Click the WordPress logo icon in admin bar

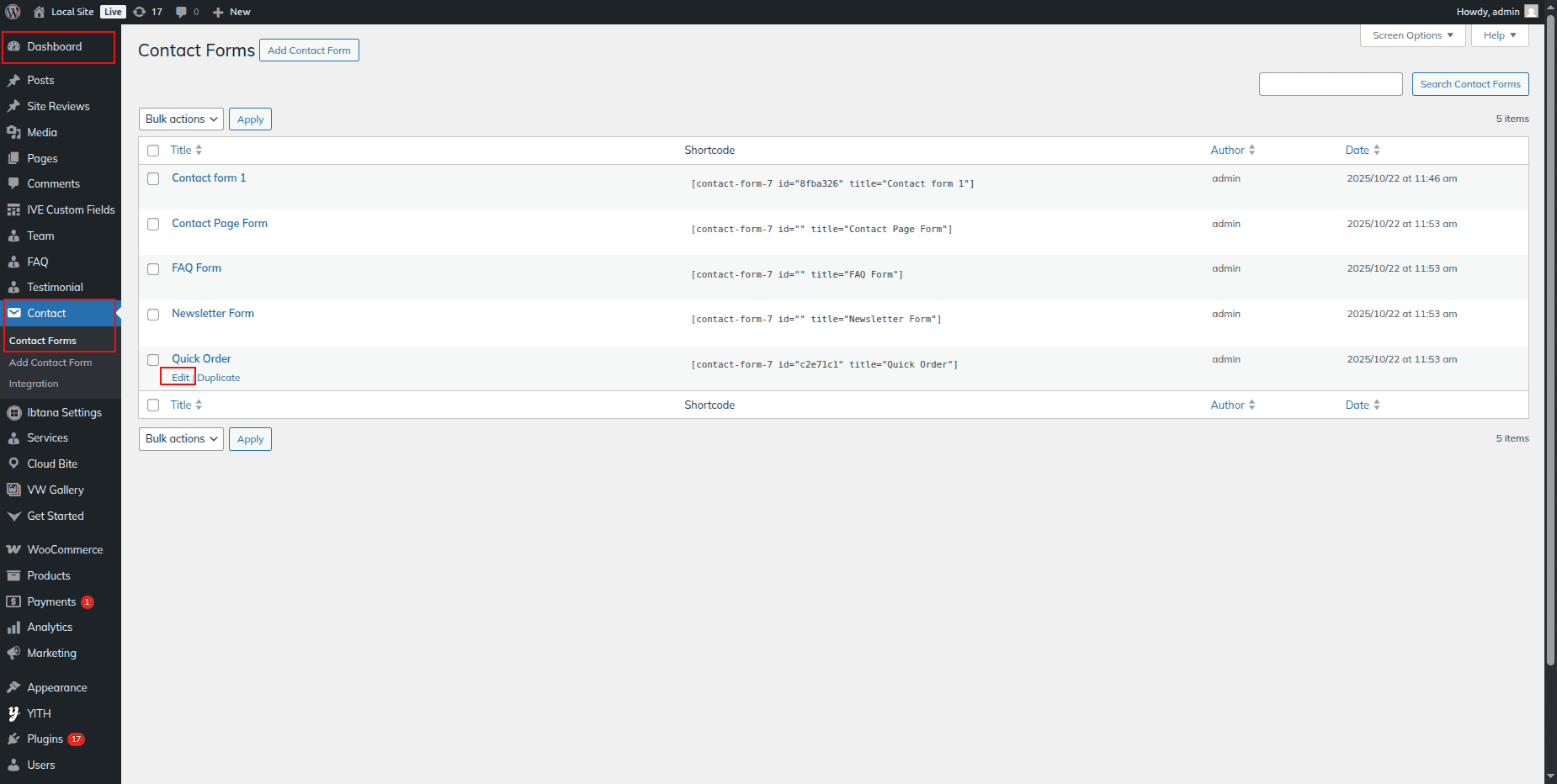pyautogui.click(x=13, y=12)
